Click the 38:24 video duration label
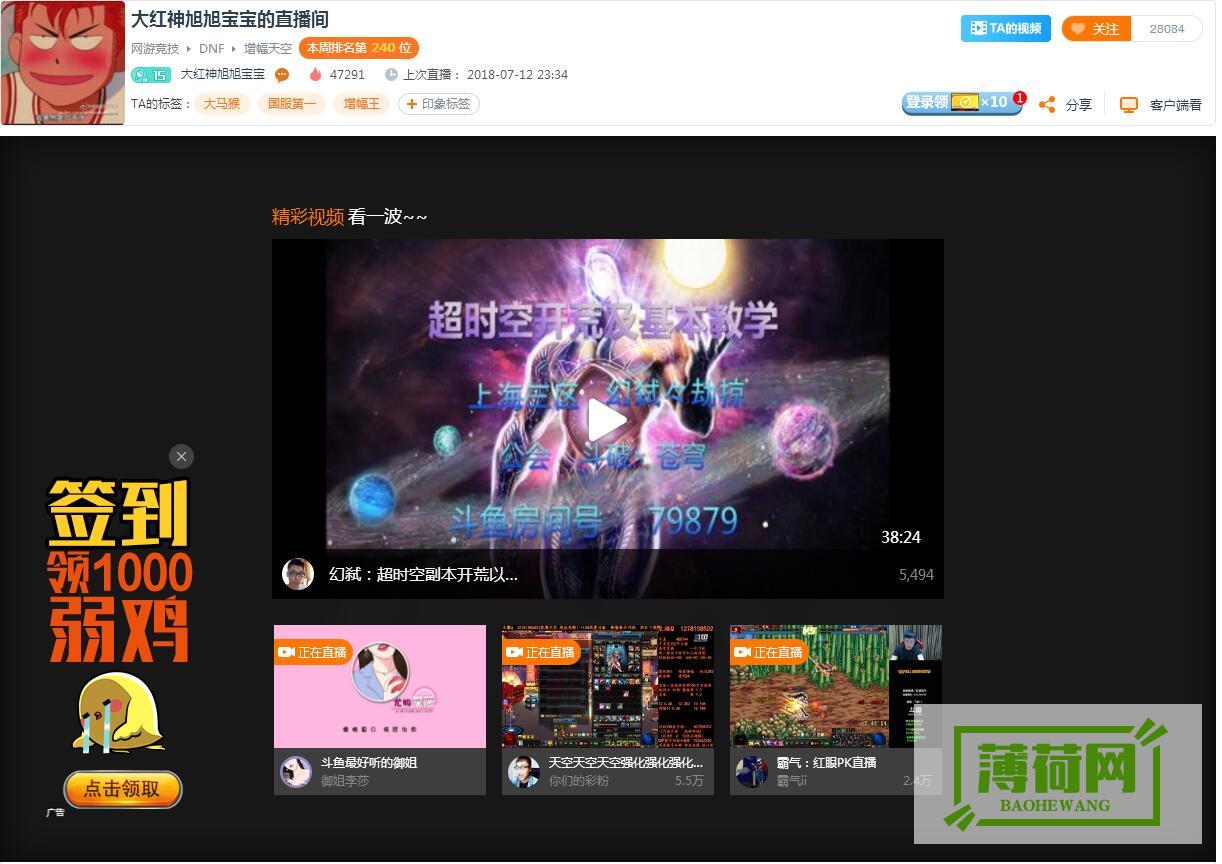1222x864 pixels. pyautogui.click(x=901, y=537)
